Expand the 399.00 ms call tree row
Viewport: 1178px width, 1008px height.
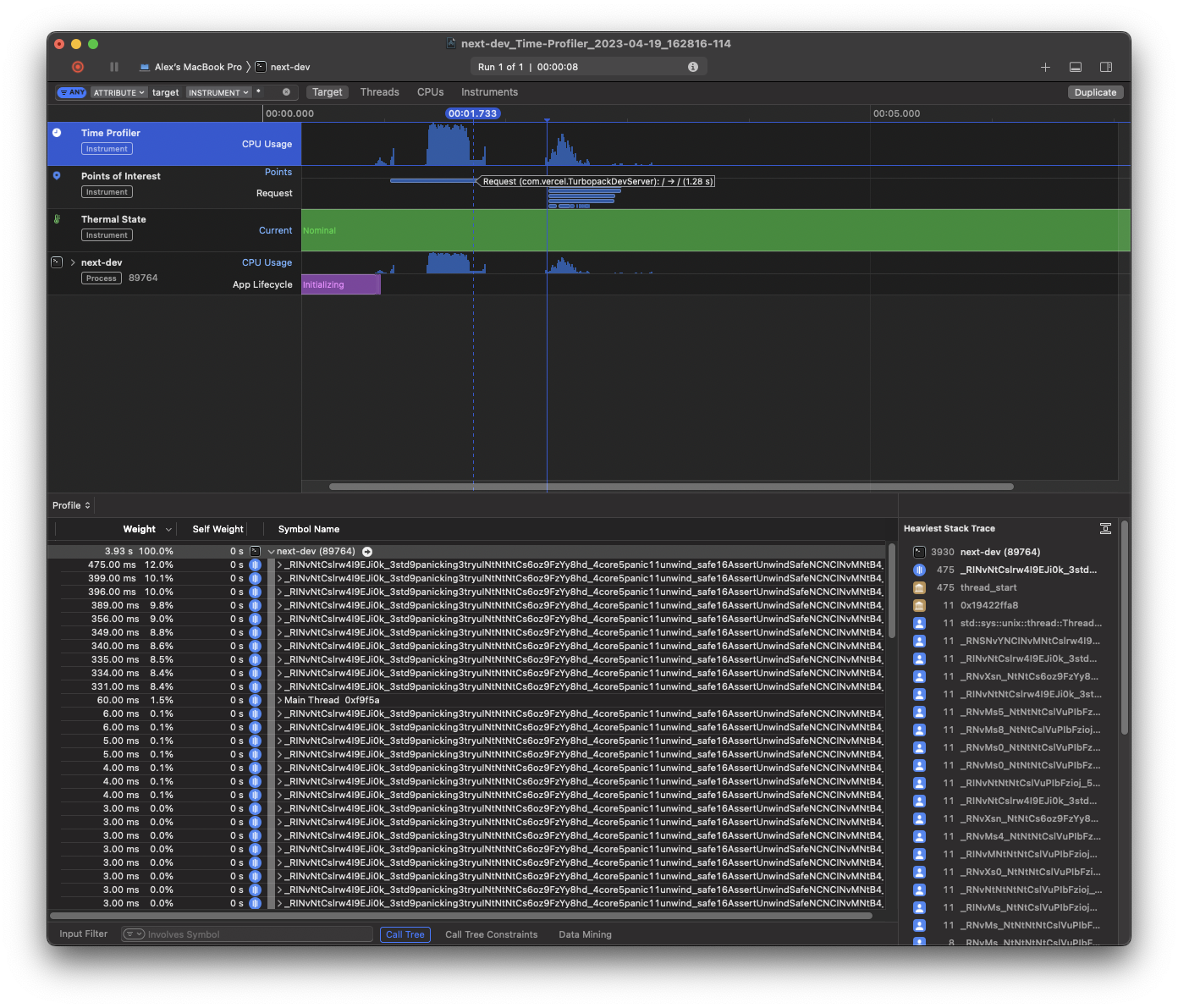point(279,578)
